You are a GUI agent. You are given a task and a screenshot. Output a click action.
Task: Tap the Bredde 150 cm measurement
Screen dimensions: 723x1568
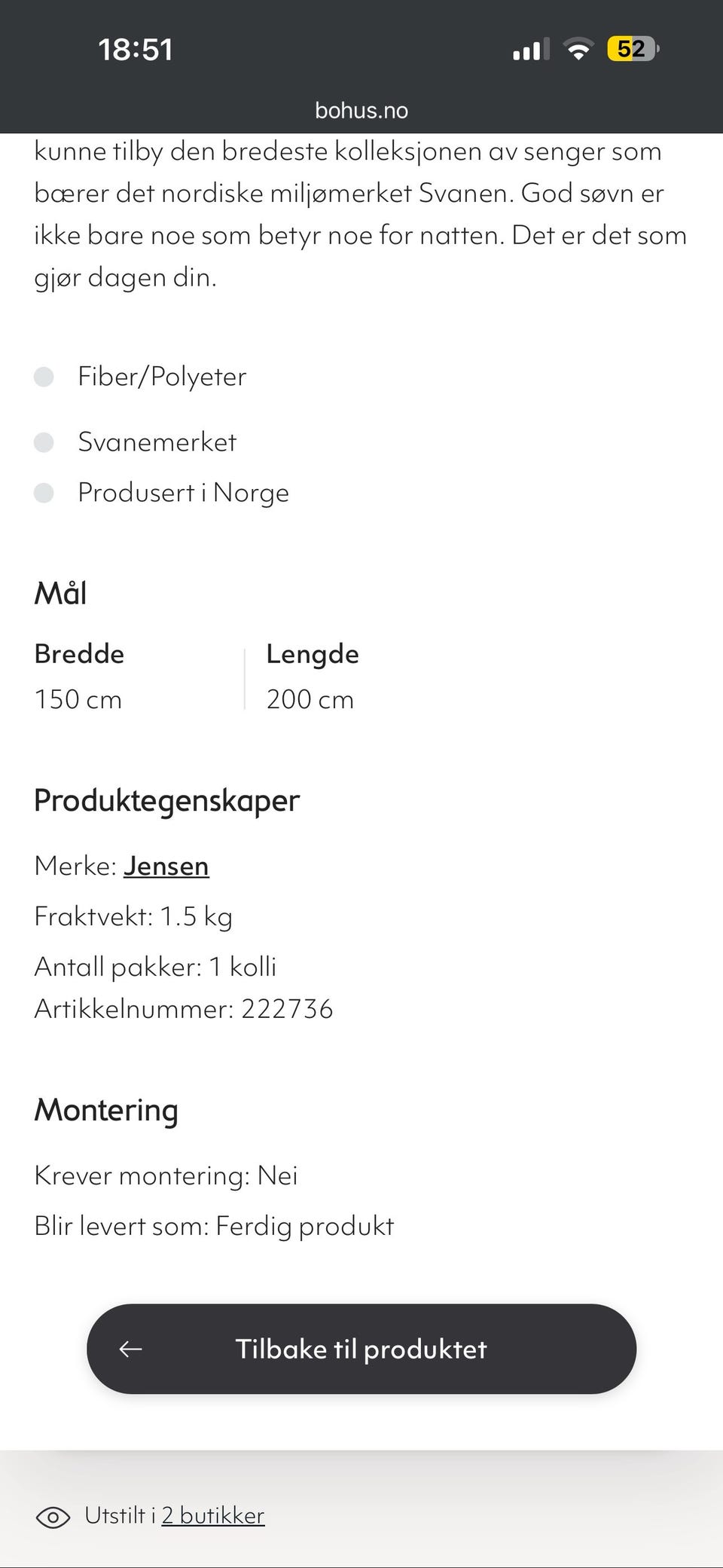pos(79,677)
